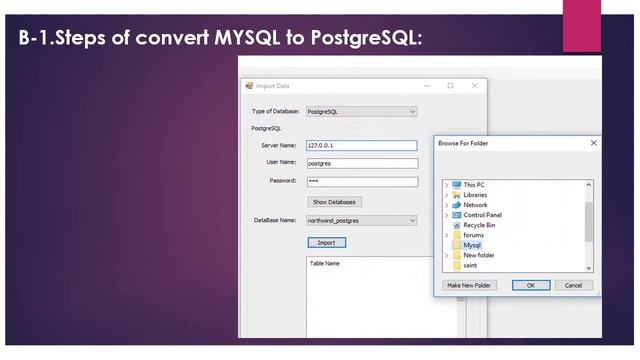
Task: Click scroll down arrow in folder tree
Action: [589, 268]
